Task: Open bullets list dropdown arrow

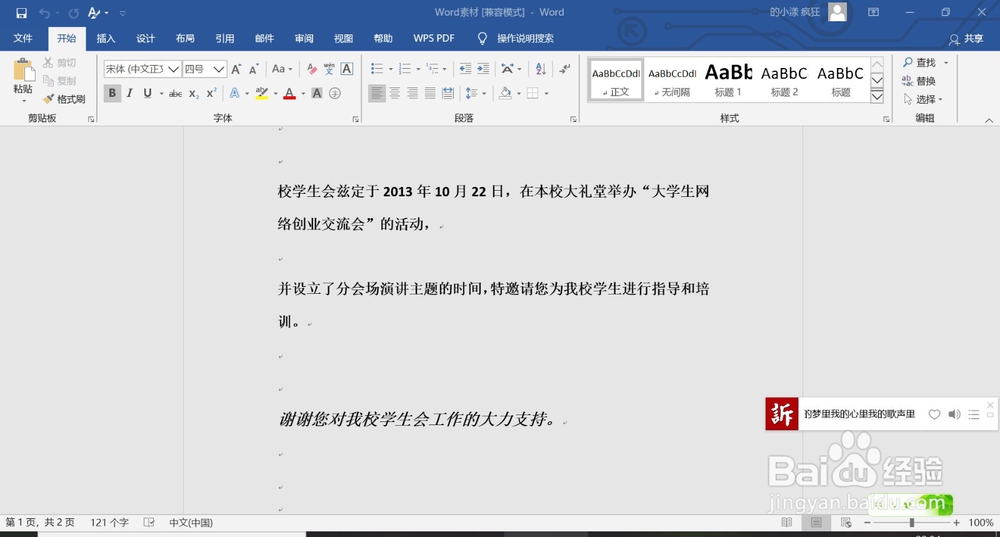Action: tap(390, 69)
